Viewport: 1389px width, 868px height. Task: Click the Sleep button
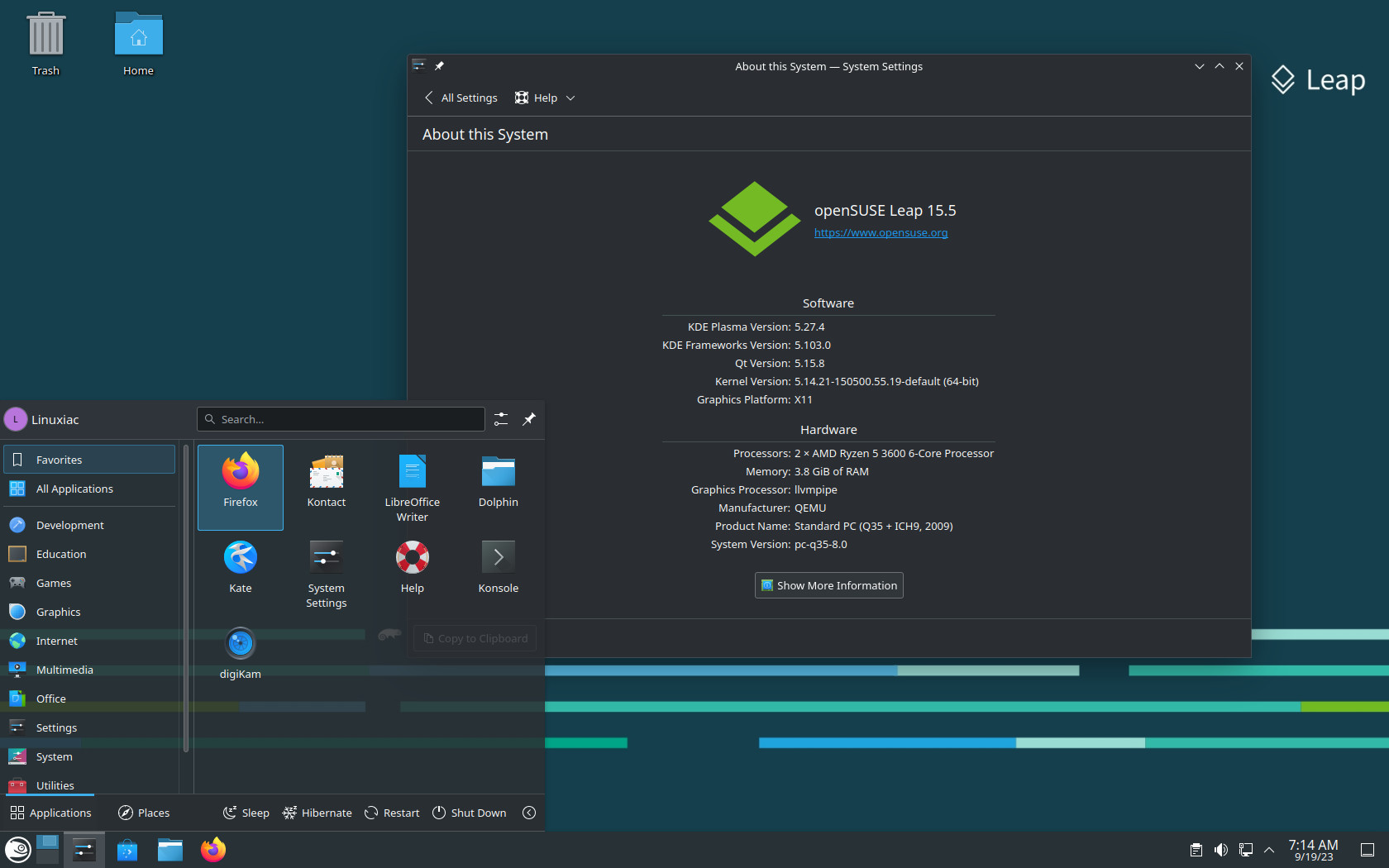(x=246, y=813)
